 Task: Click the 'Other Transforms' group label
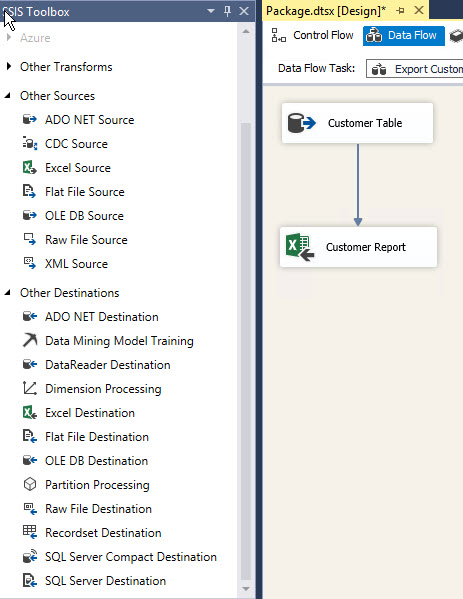(66, 67)
